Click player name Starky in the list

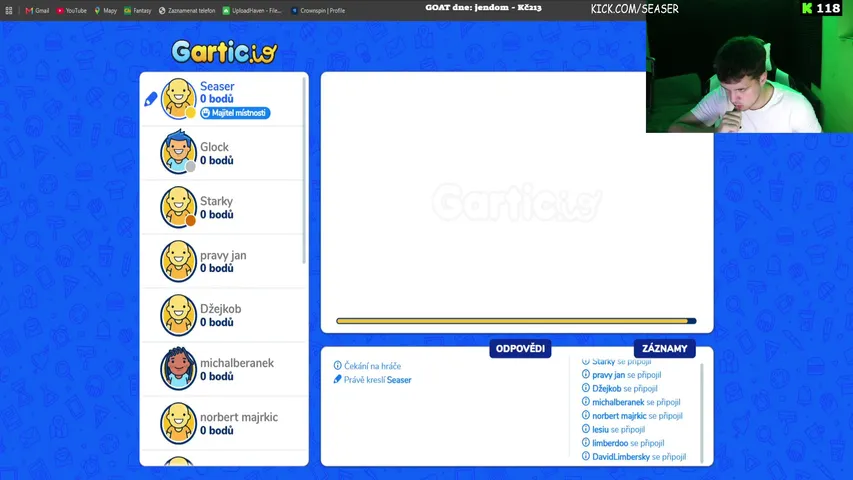[216, 201]
